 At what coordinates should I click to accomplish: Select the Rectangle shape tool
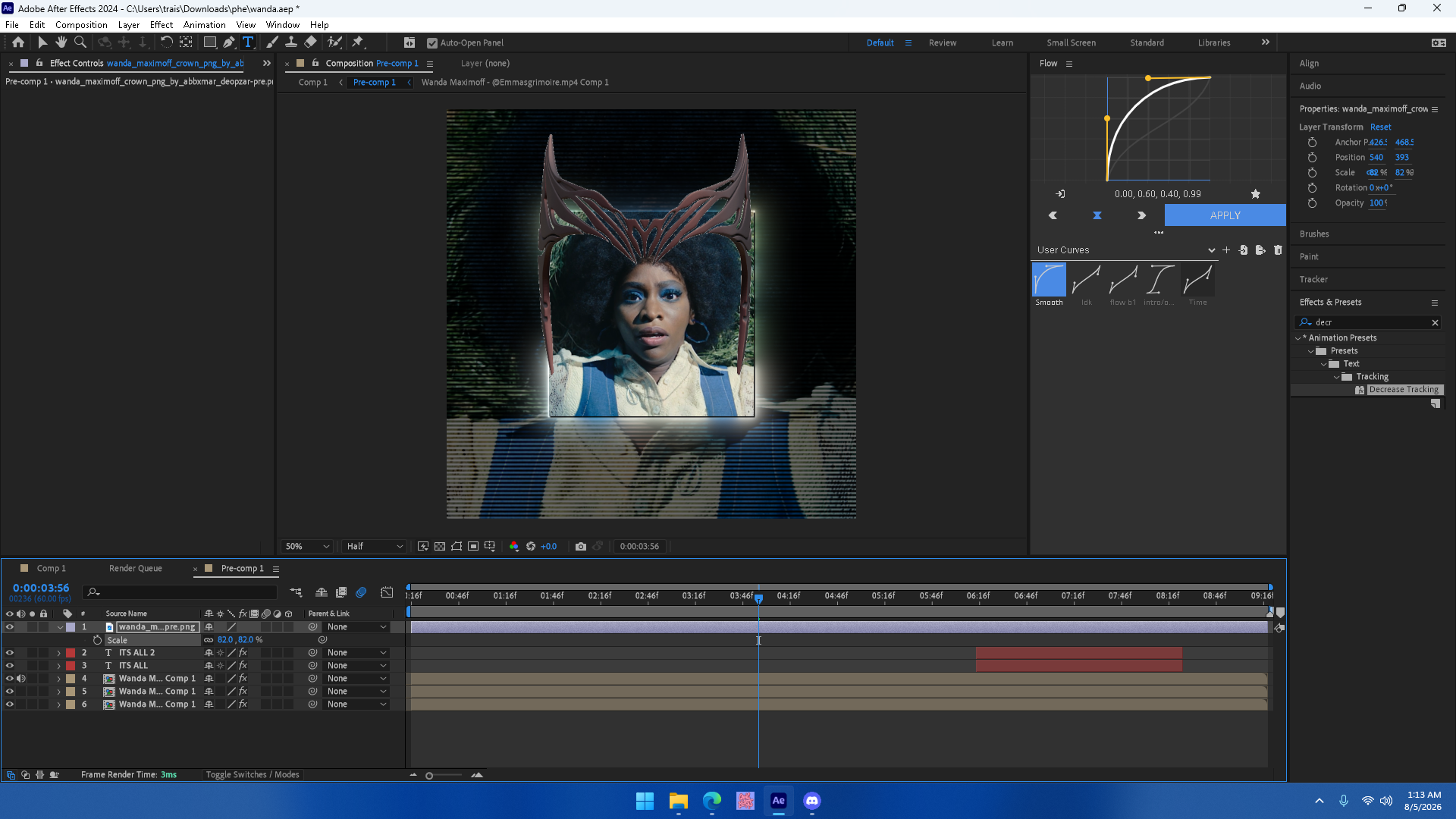(x=210, y=42)
